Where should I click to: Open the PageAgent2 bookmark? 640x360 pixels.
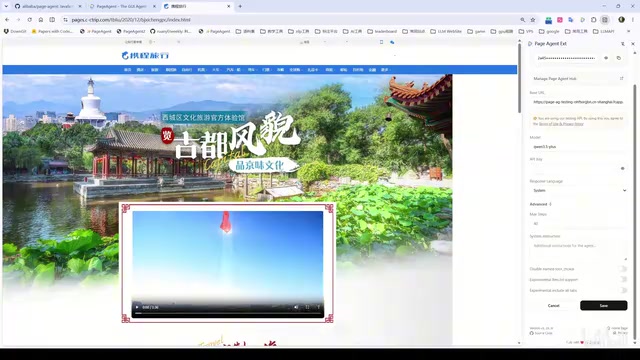pyautogui.click(x=131, y=31)
